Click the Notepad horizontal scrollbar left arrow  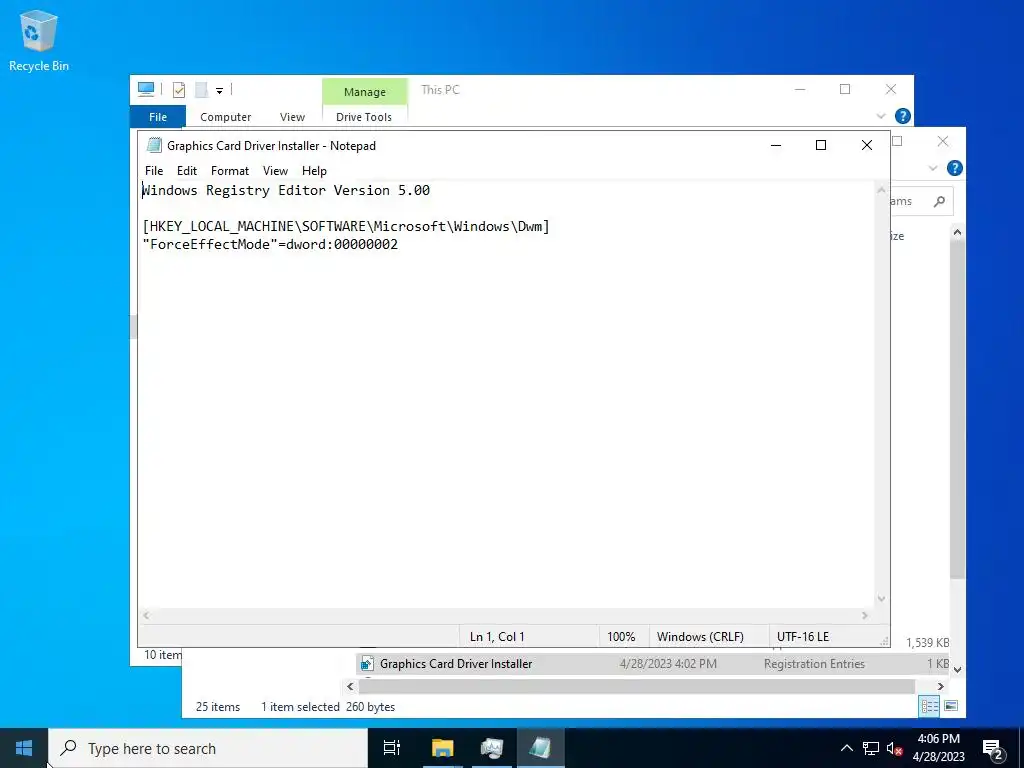pyautogui.click(x=146, y=615)
